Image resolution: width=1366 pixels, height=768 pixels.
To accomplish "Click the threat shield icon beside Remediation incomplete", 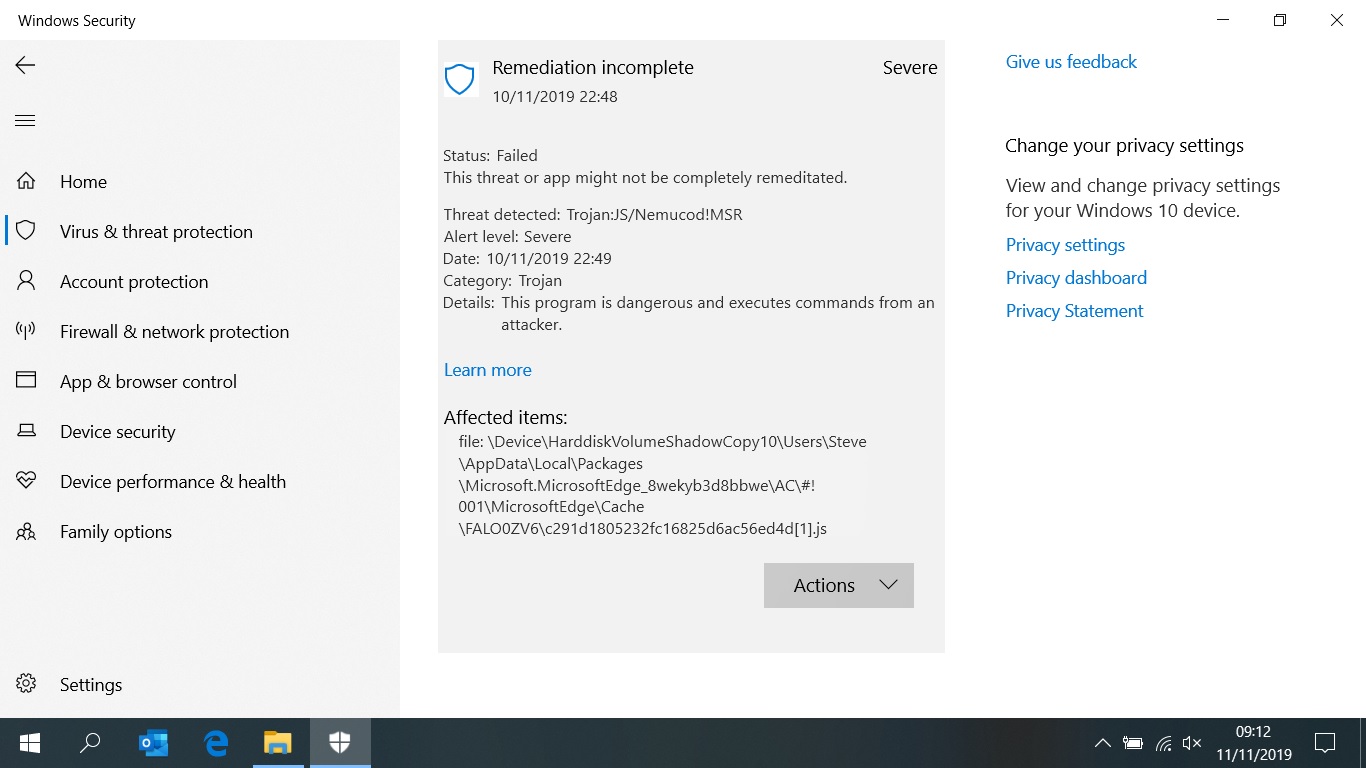I will click(x=460, y=79).
